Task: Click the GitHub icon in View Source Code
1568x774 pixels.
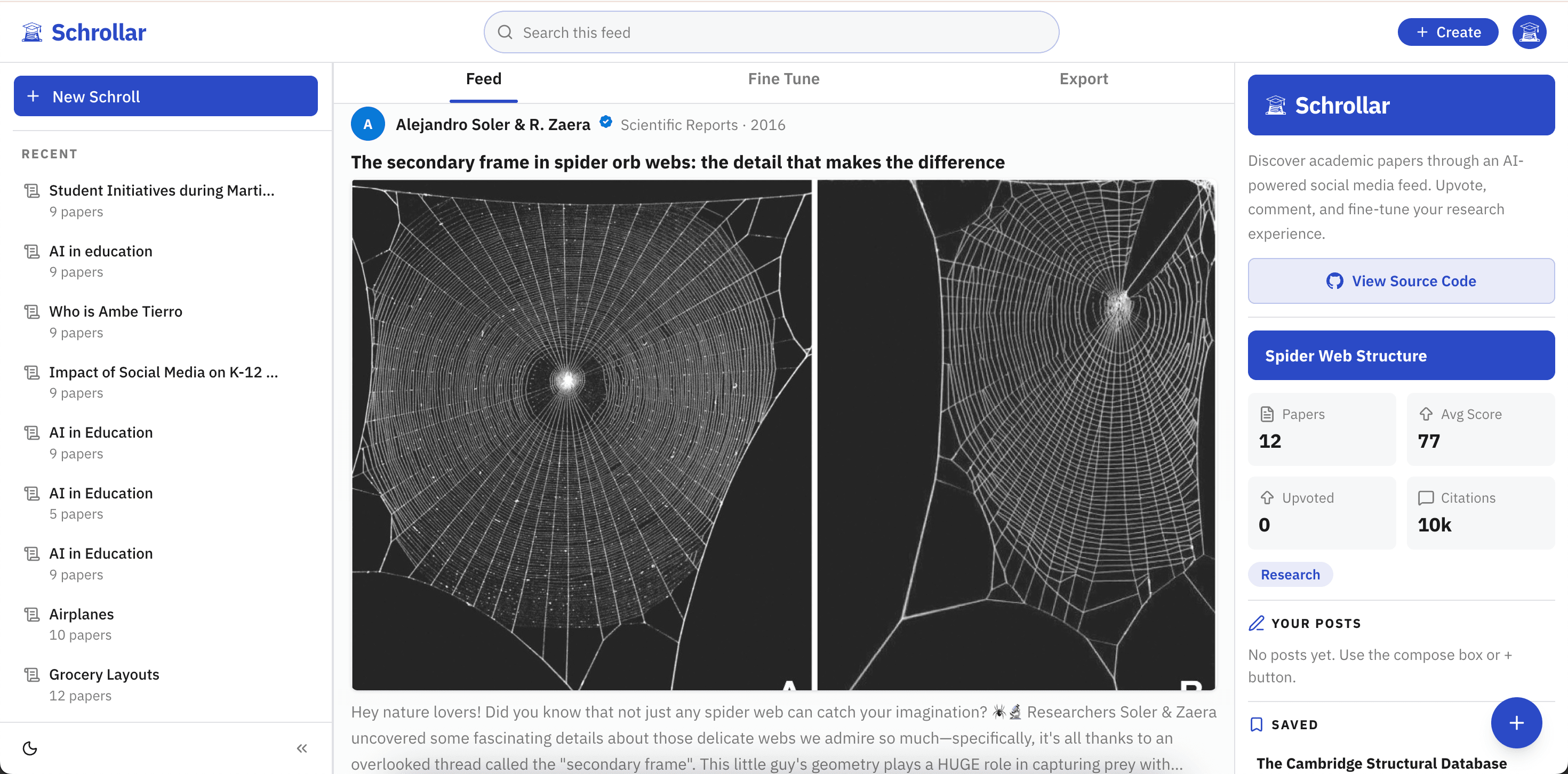Action: (1334, 281)
